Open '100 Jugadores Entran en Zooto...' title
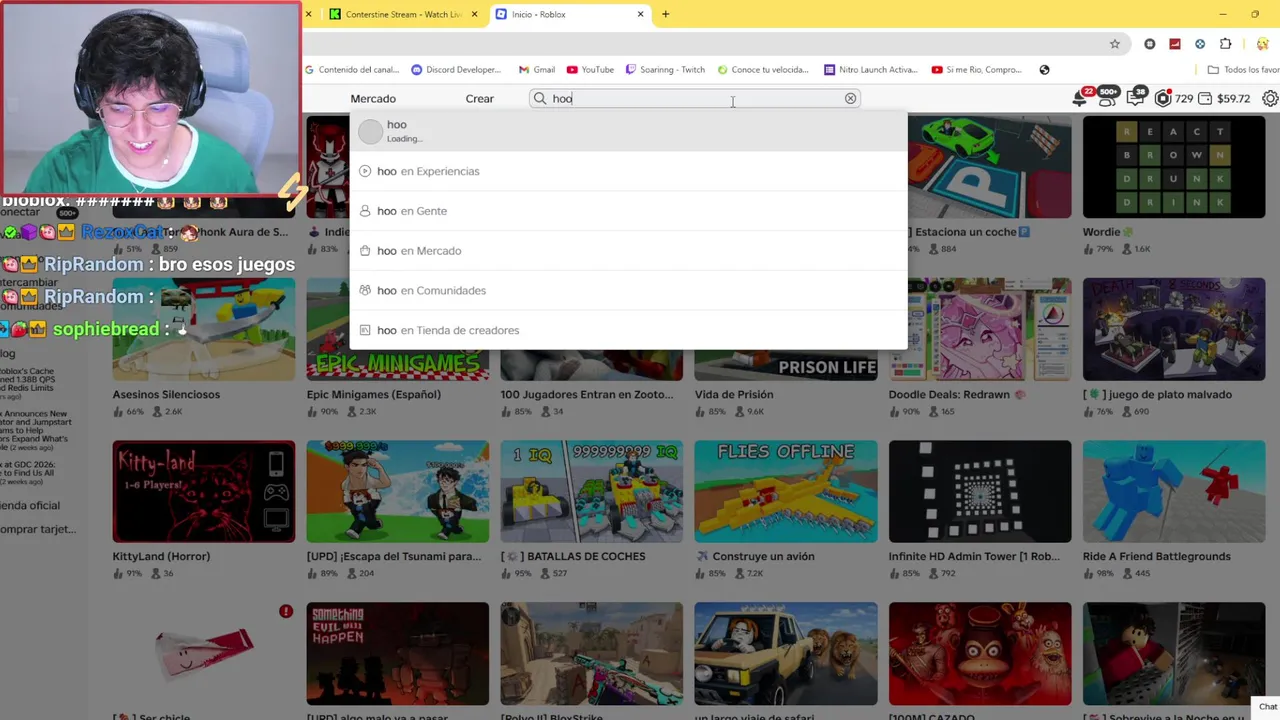The image size is (1280, 720). [587, 394]
